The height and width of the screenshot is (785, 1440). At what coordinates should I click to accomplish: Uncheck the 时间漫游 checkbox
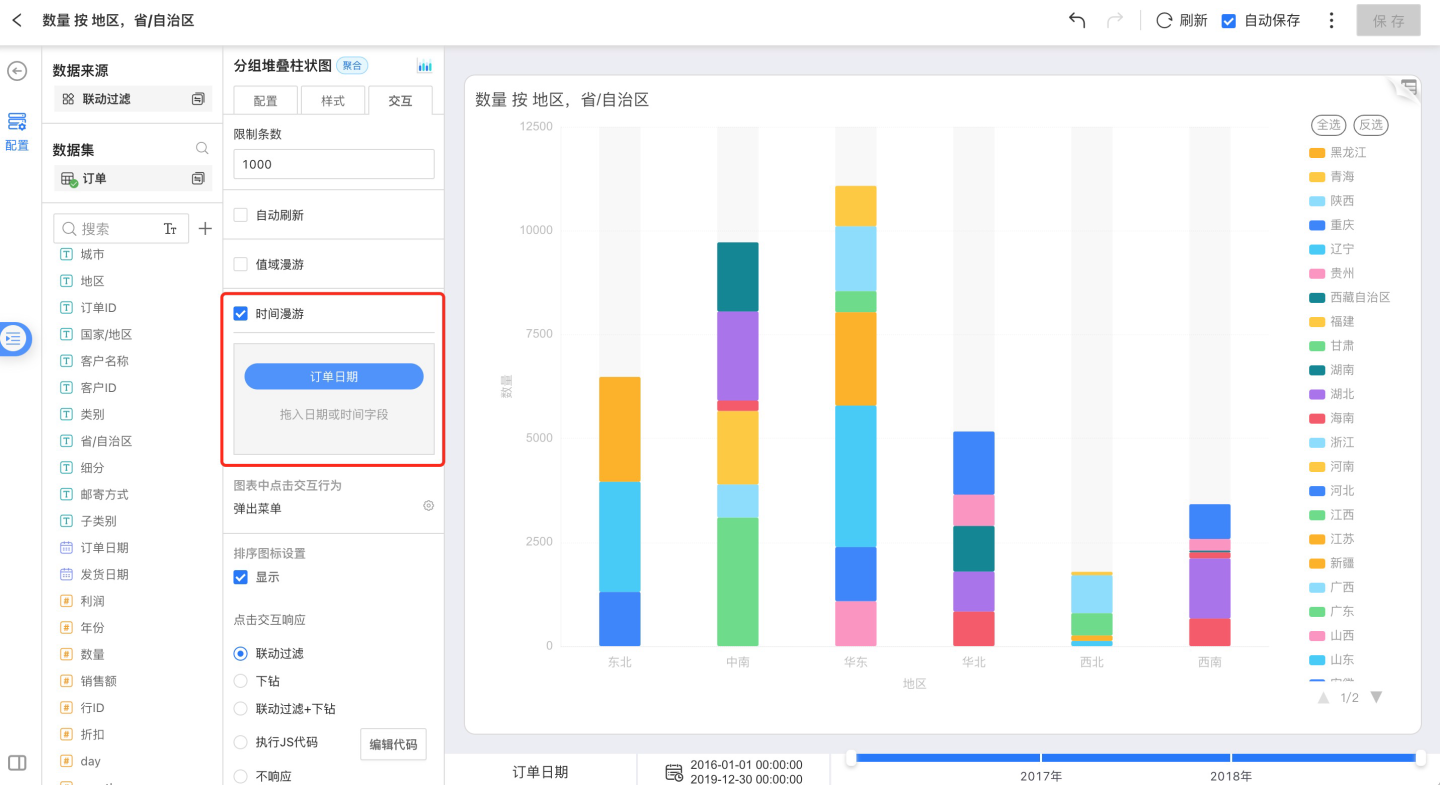(x=240, y=314)
